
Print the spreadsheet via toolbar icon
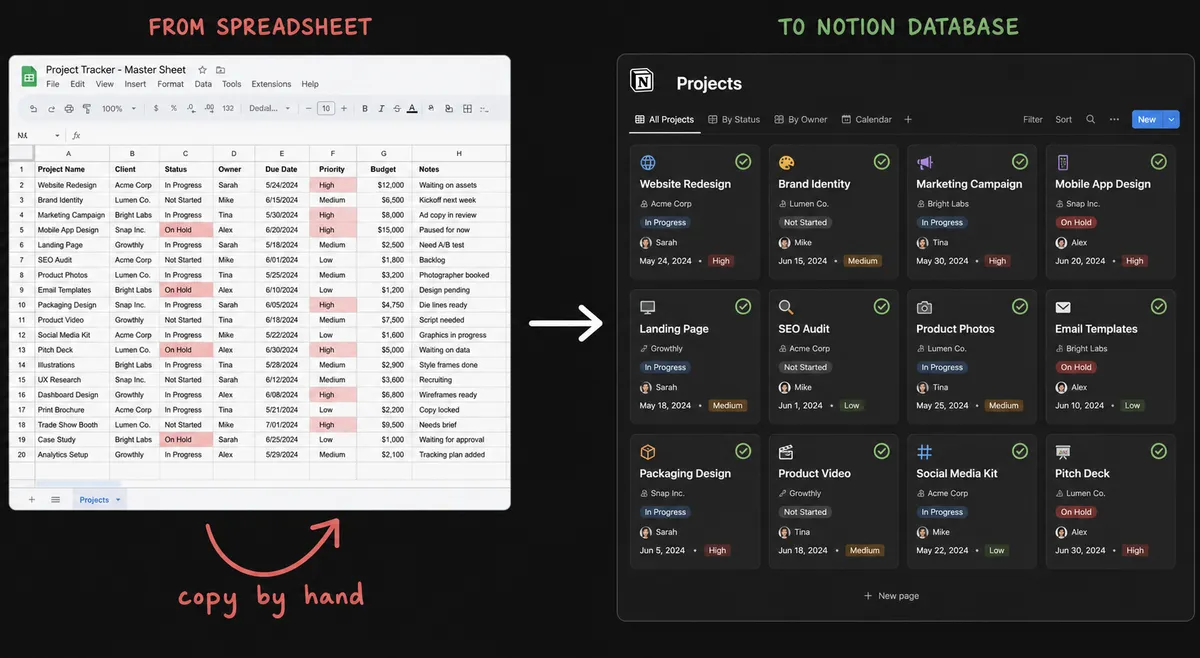[x=69, y=108]
